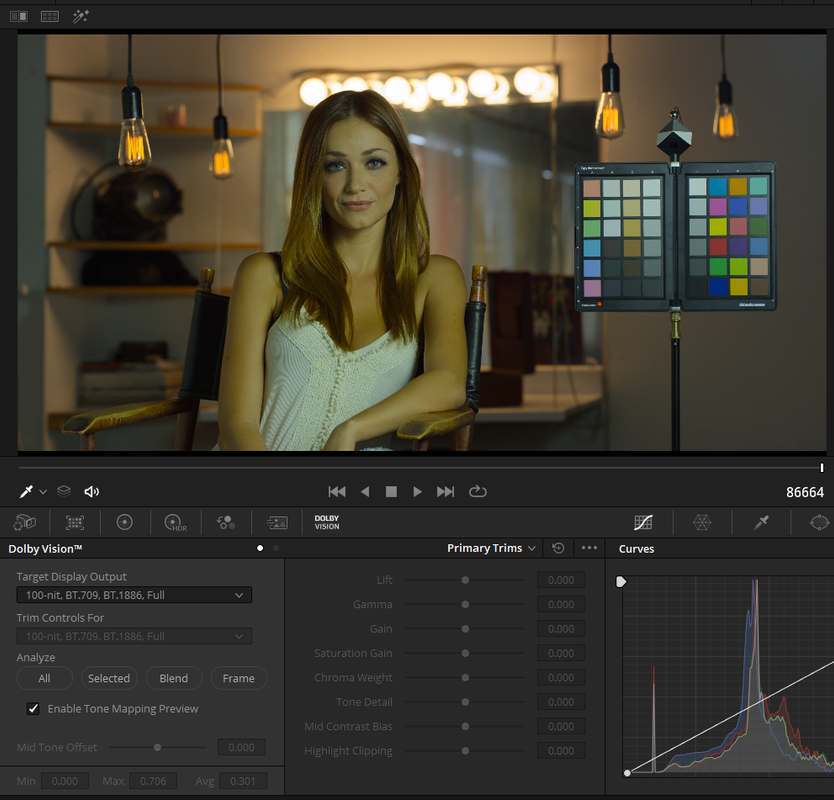Click the curve's bottom-left control point
The width and height of the screenshot is (834, 800).
pos(628,773)
